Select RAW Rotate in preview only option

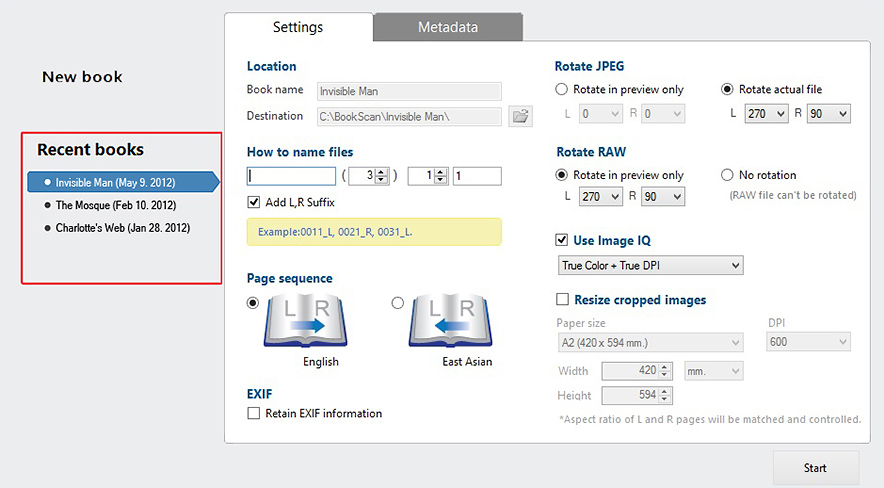click(561, 175)
